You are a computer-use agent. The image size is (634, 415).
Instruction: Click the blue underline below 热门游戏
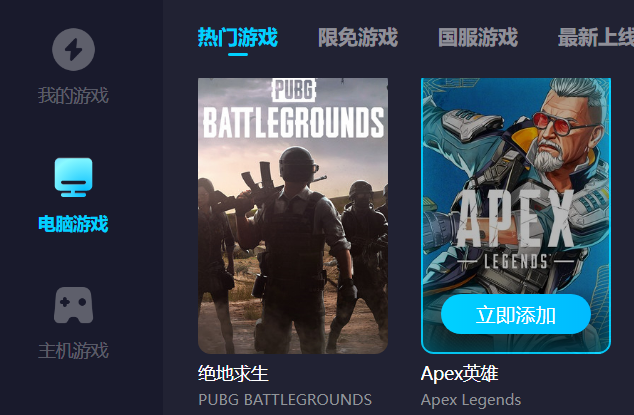(x=238, y=54)
